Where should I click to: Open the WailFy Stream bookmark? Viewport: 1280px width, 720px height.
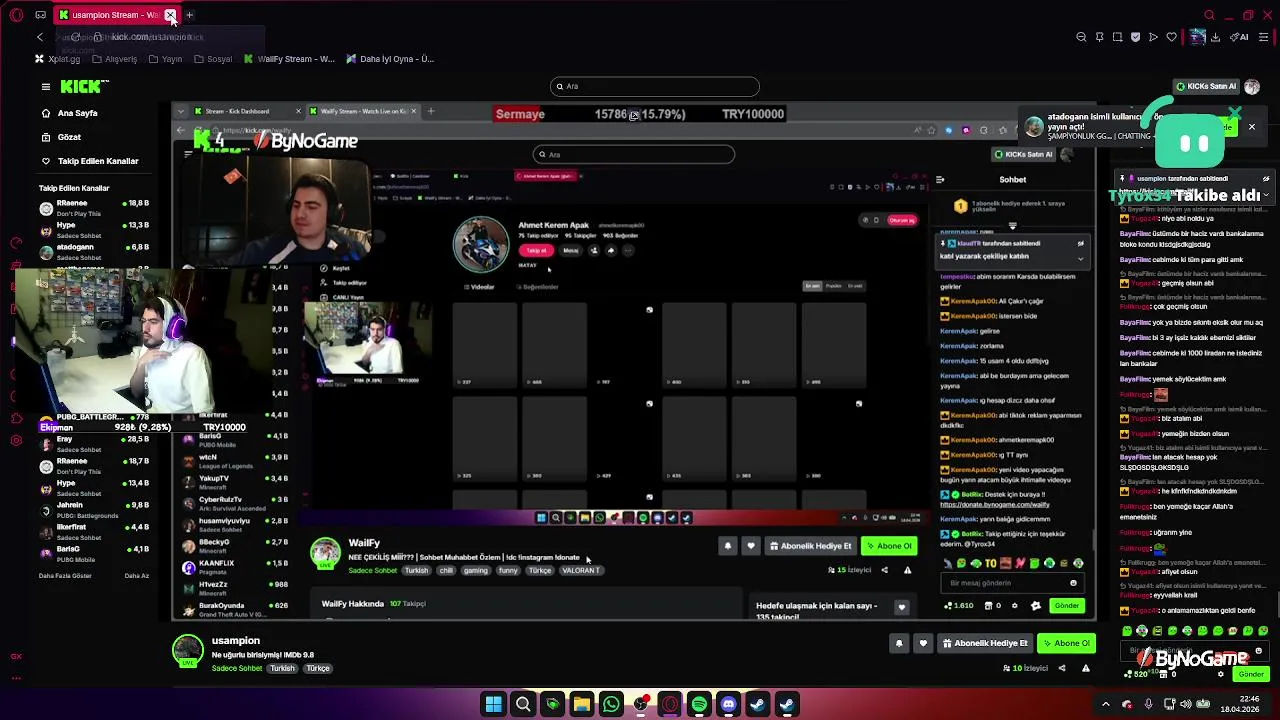coord(289,59)
